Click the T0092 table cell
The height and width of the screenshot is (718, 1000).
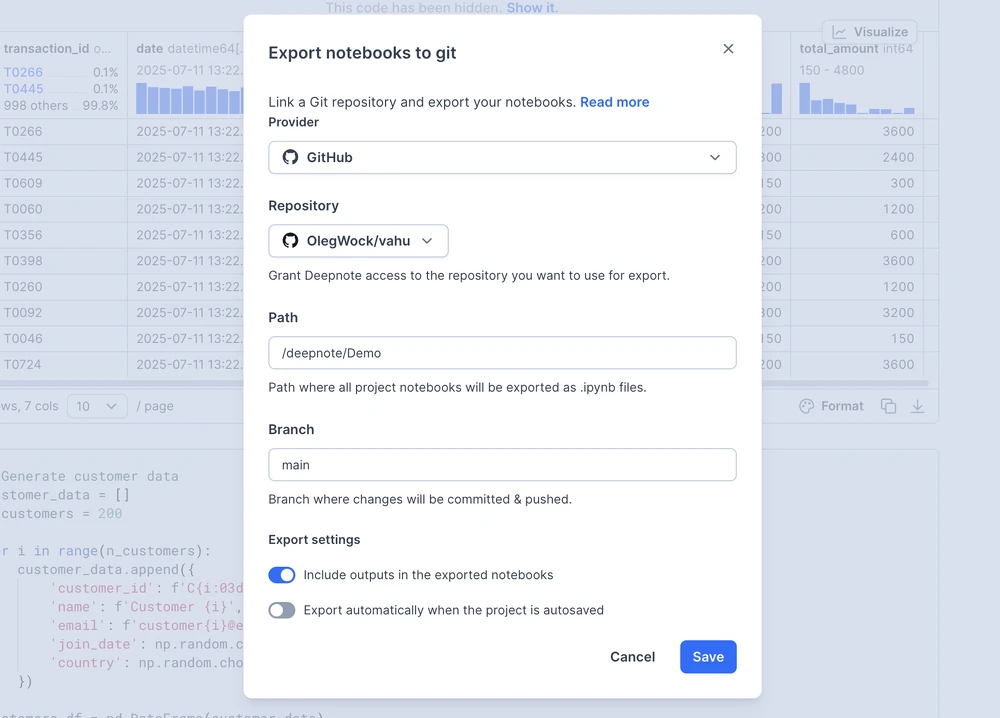(63, 313)
